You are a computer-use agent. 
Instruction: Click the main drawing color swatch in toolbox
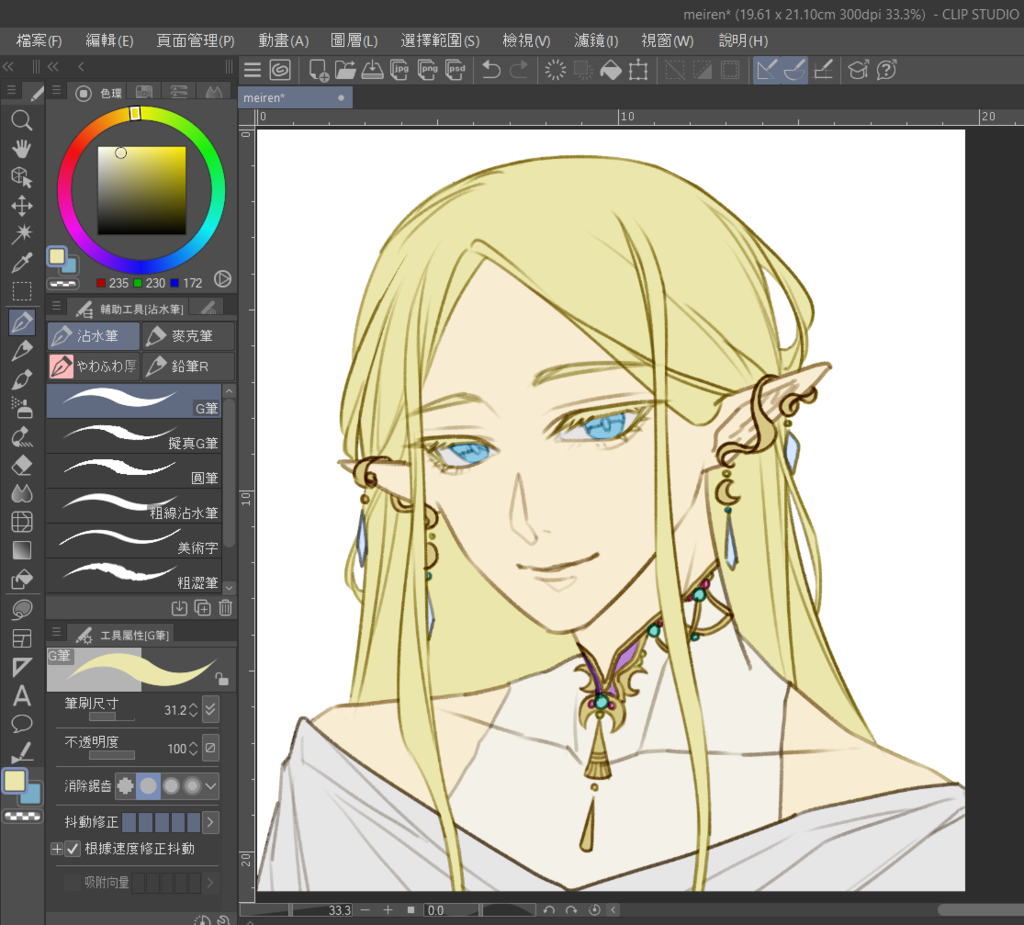pyautogui.click(x=14, y=780)
